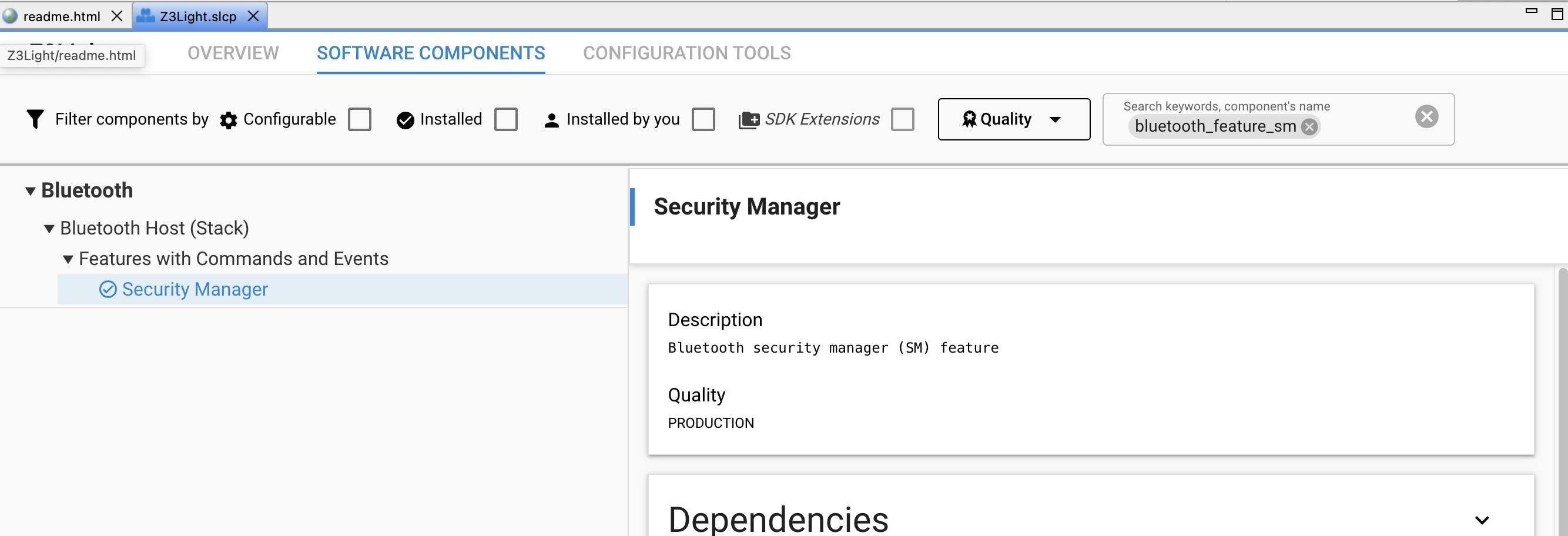Viewport: 1568px width, 536px height.
Task: Remove the bluetooth_feature_sm search chip
Action: point(1309,126)
